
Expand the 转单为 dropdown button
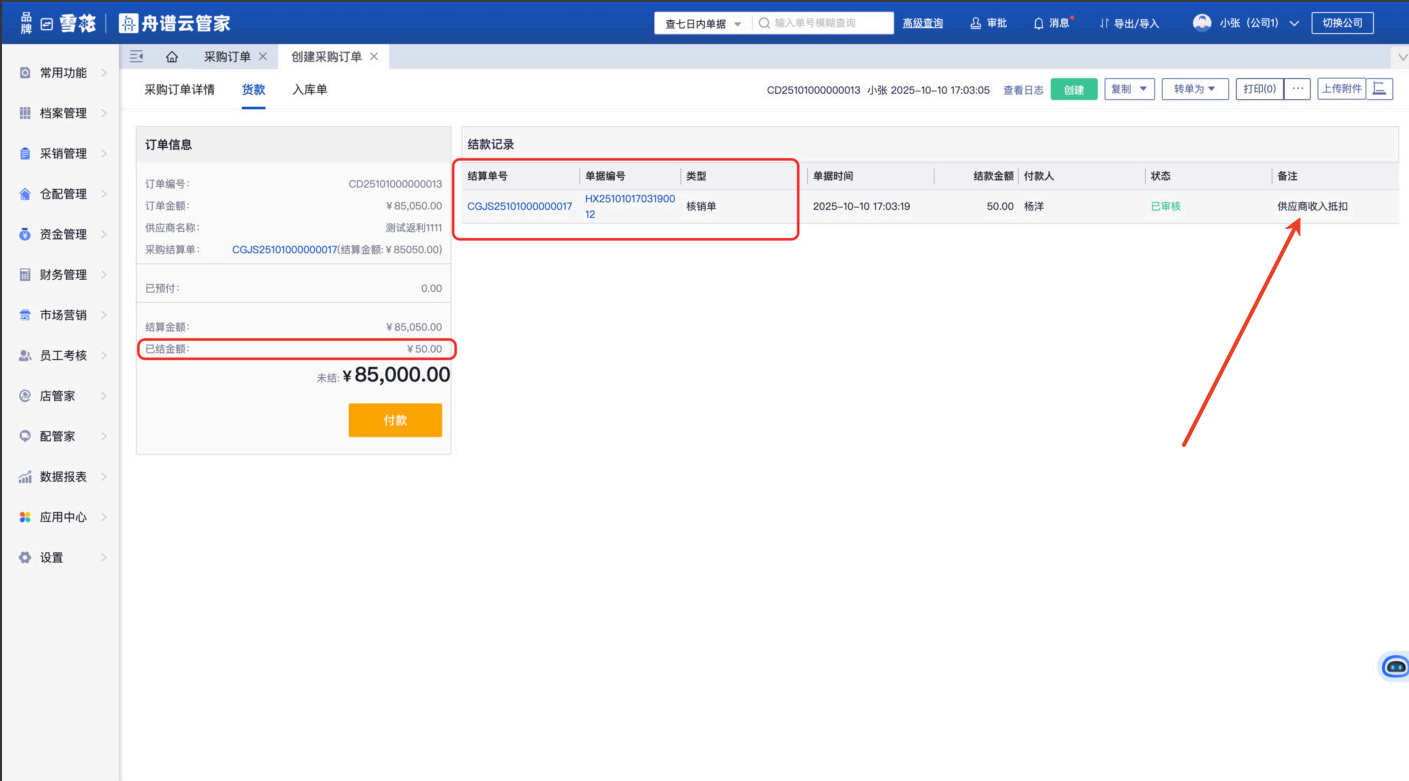[x=1195, y=89]
